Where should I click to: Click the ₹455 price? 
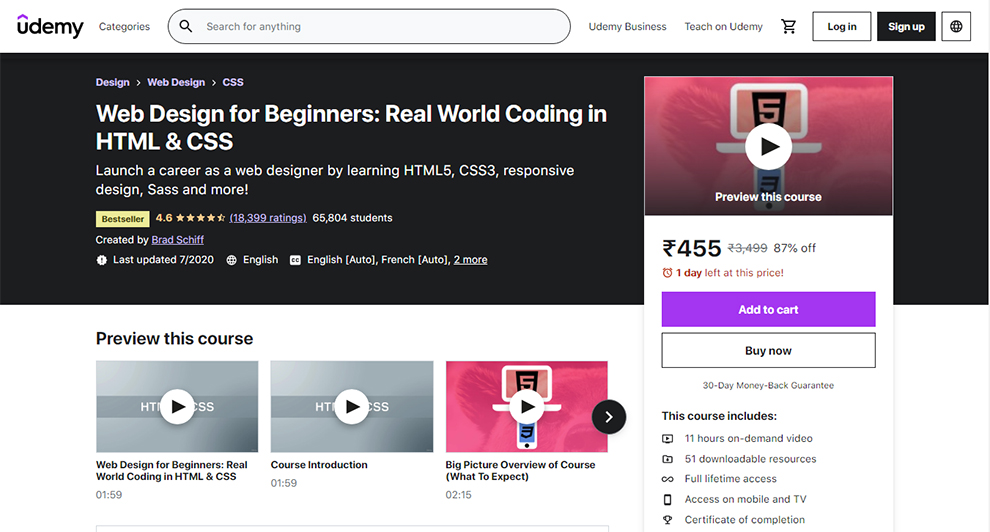coord(691,248)
